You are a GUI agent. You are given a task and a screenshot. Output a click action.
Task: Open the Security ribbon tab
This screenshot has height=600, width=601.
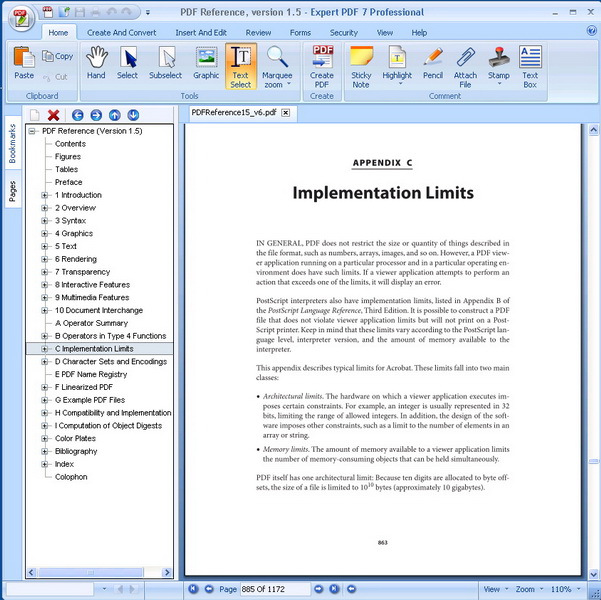click(x=344, y=33)
